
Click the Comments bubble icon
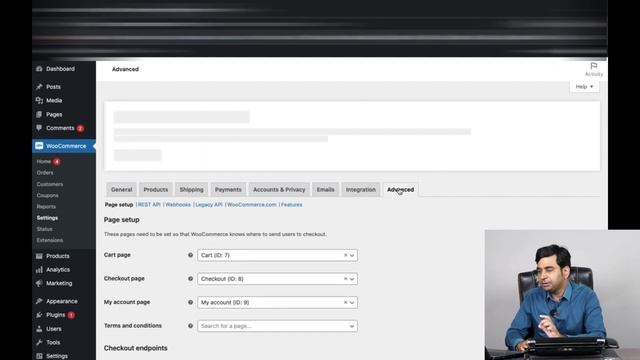pos(39,128)
